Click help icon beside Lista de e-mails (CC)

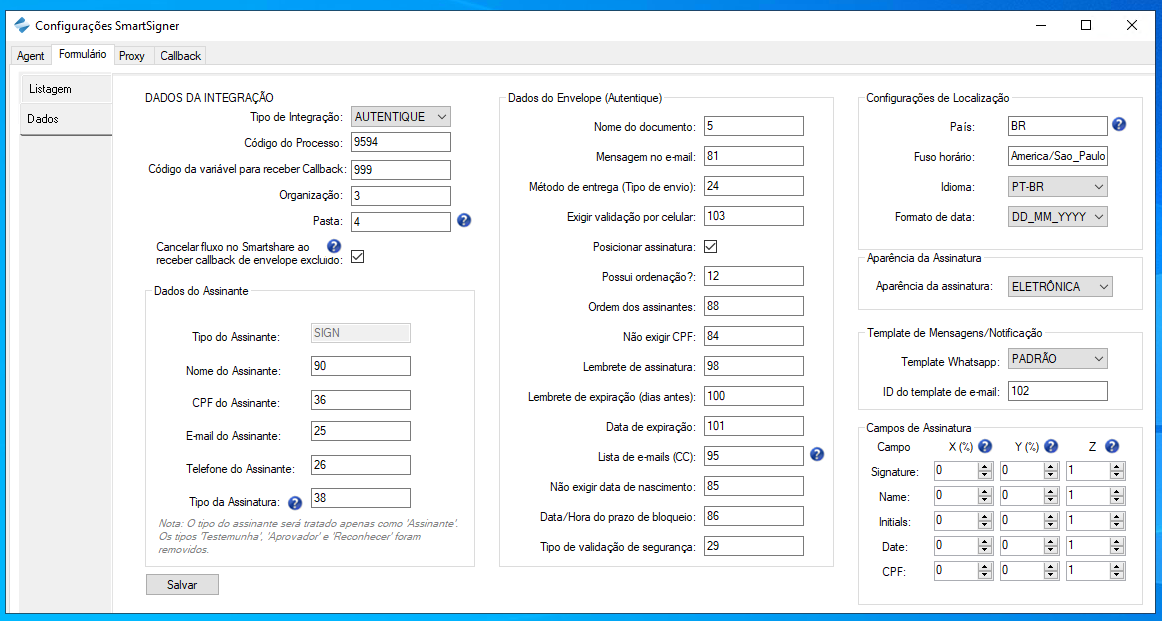pos(817,454)
